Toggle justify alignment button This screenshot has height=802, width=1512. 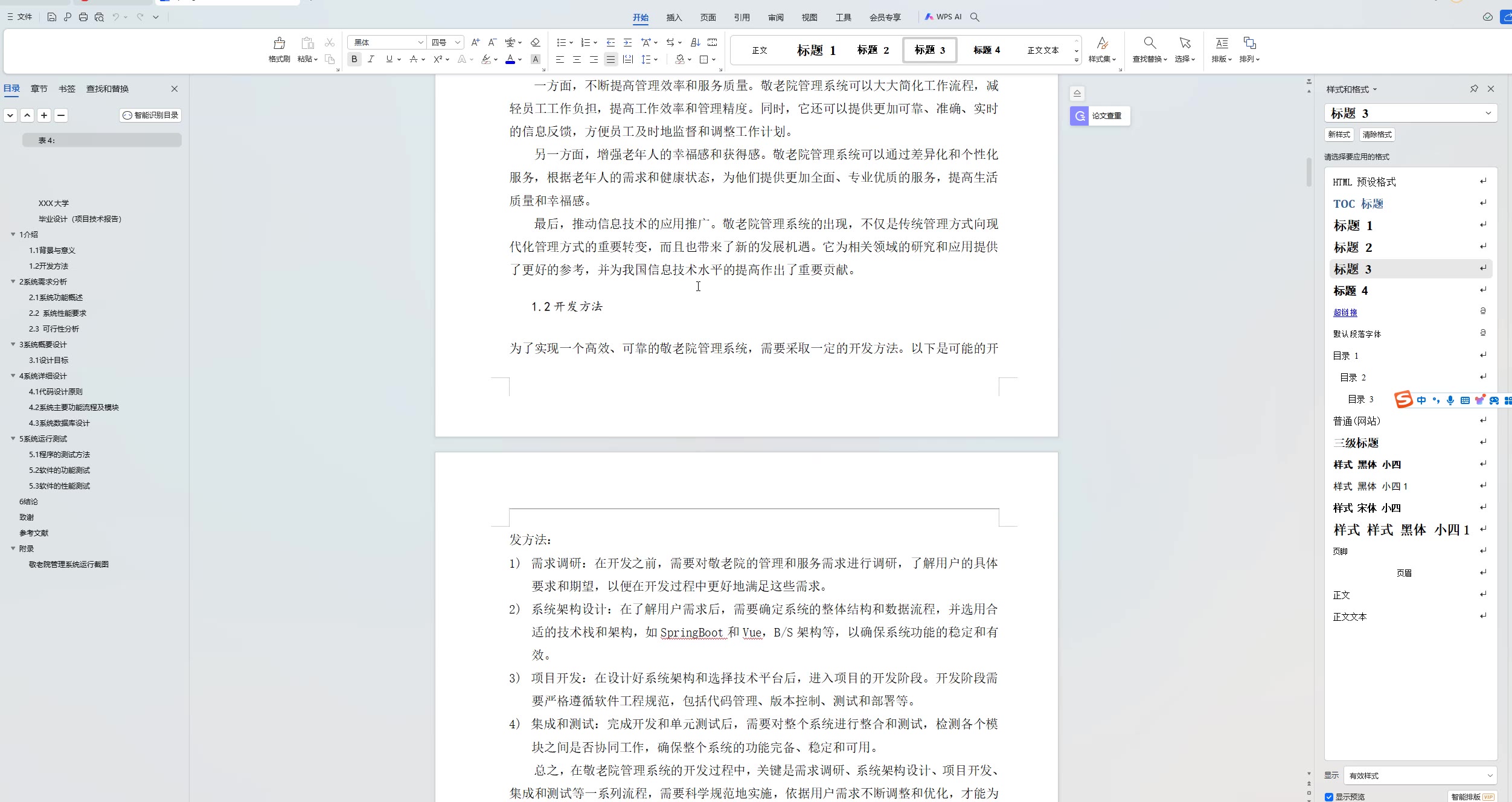coord(610,59)
